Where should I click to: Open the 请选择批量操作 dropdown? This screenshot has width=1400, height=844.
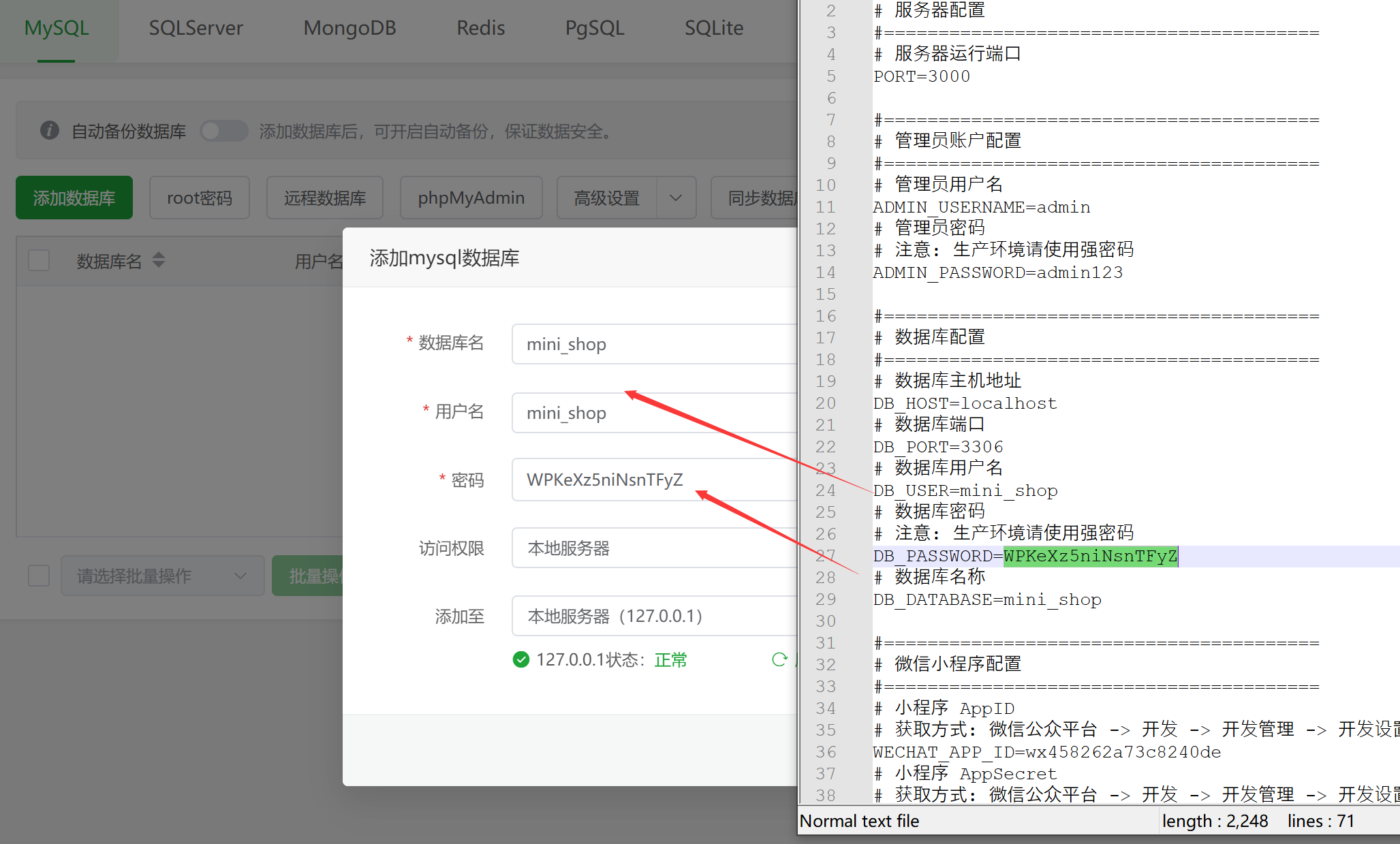click(162, 576)
